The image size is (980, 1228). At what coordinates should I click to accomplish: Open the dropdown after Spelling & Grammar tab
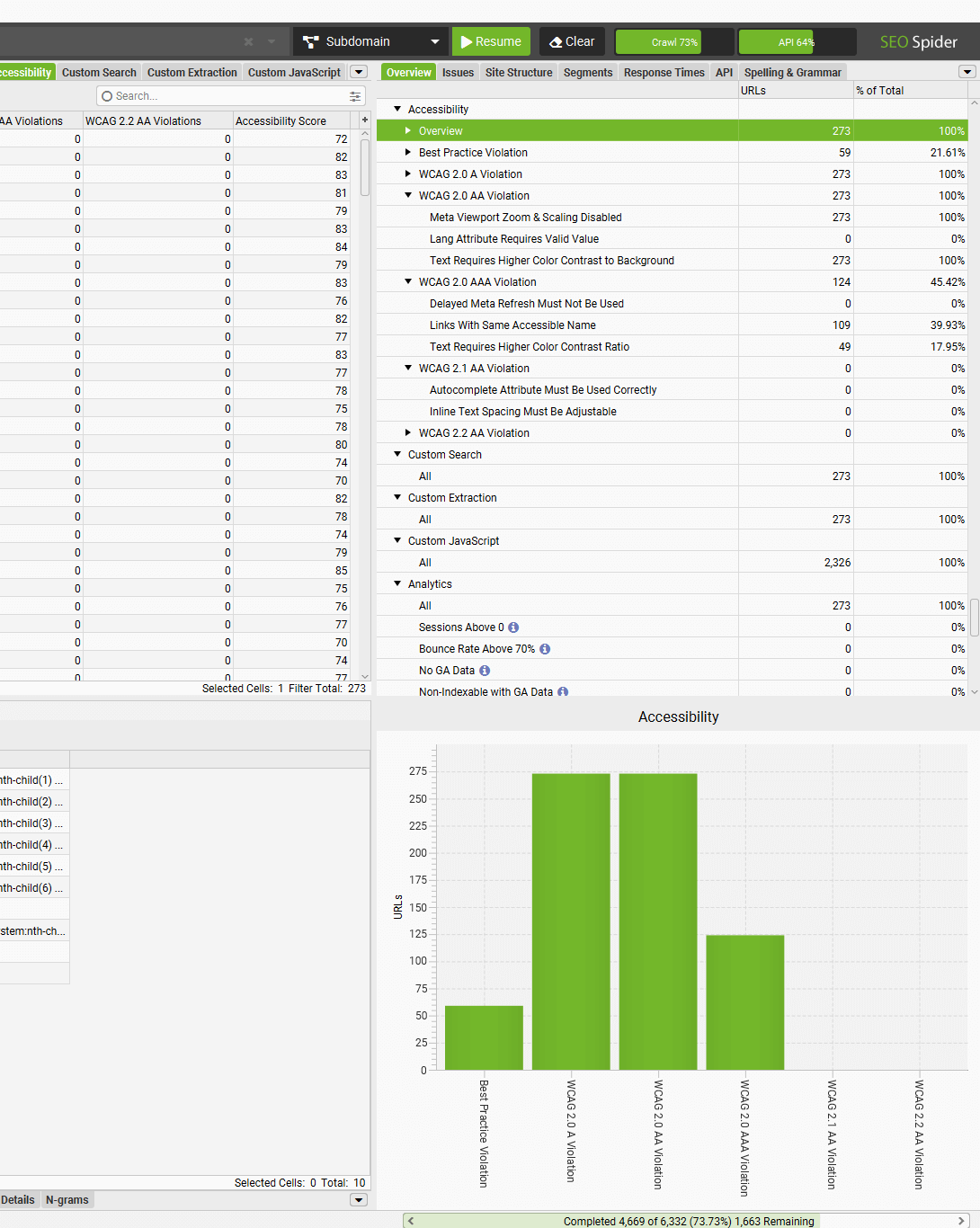(x=967, y=72)
